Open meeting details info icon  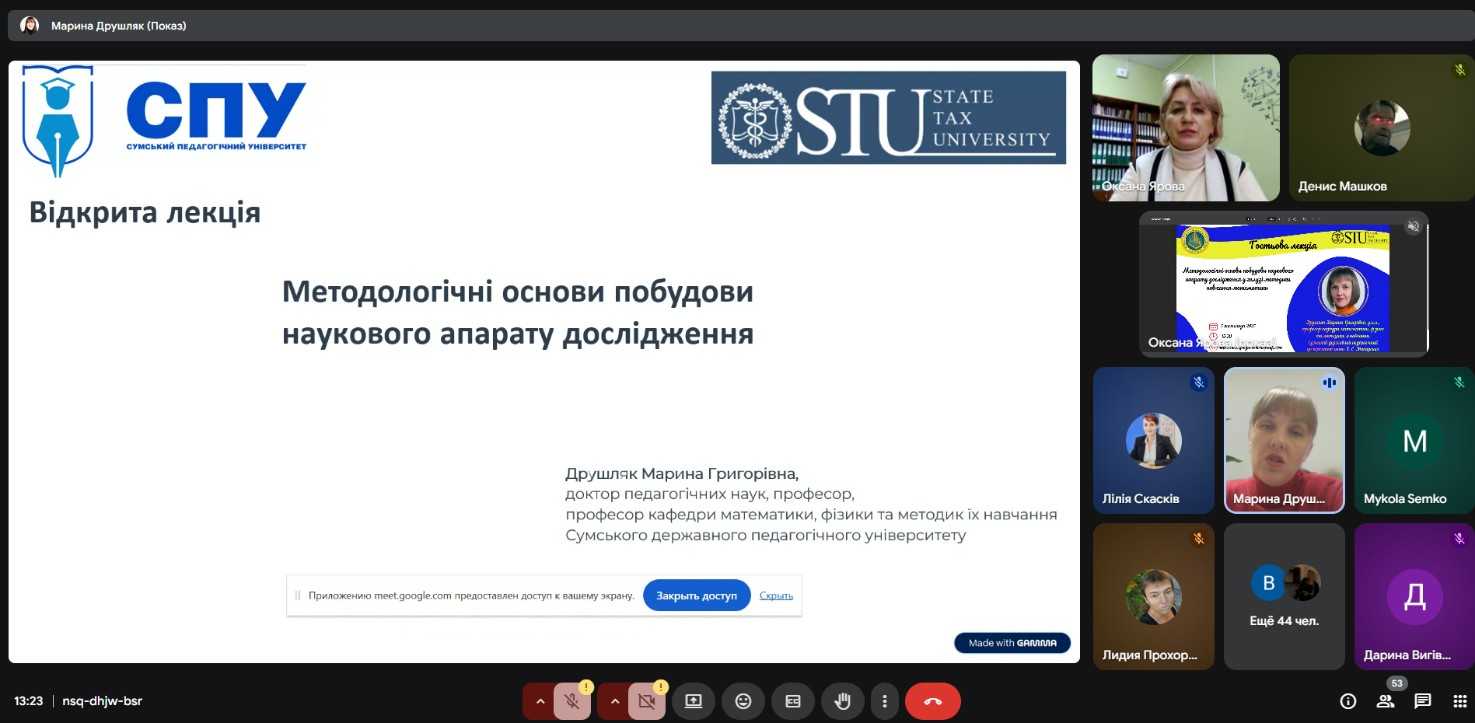pyautogui.click(x=1348, y=701)
